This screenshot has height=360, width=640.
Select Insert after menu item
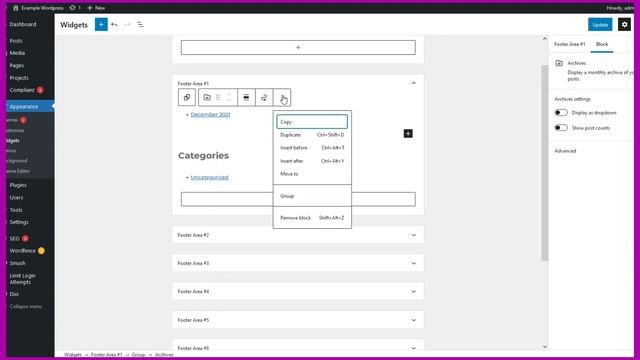click(x=312, y=161)
